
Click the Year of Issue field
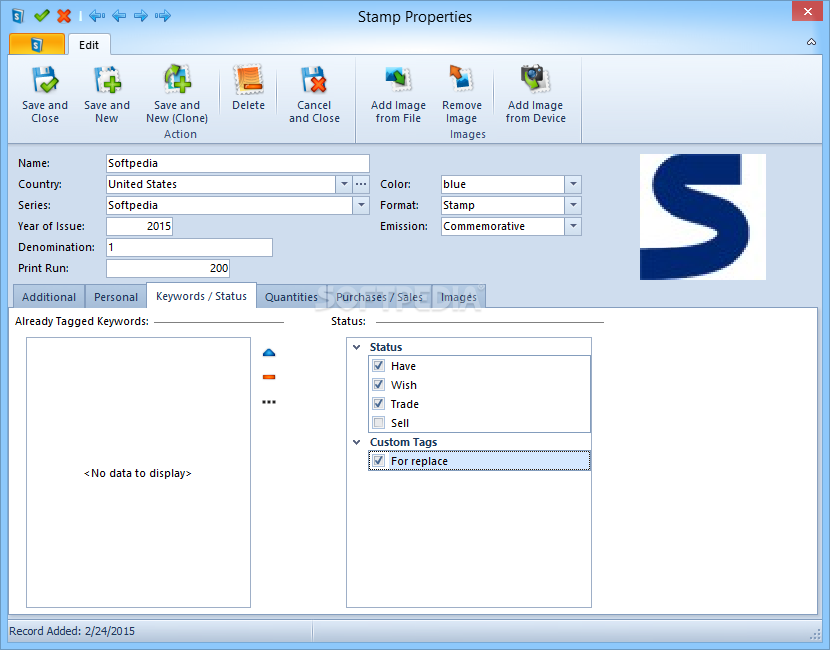point(139,227)
